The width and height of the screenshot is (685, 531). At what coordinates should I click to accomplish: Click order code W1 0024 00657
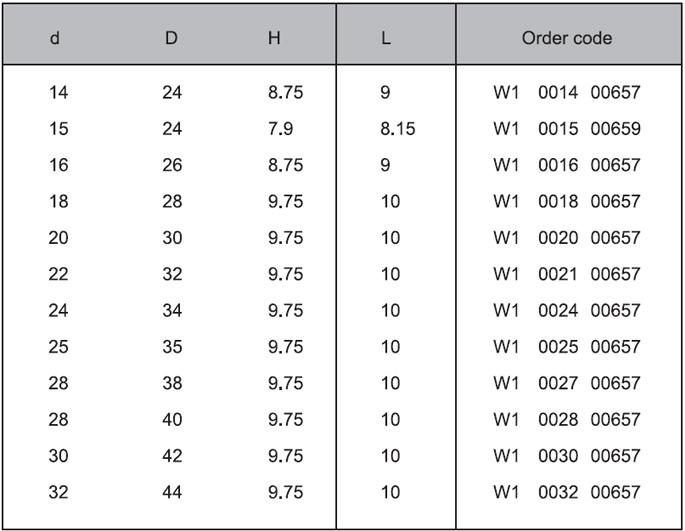point(566,310)
